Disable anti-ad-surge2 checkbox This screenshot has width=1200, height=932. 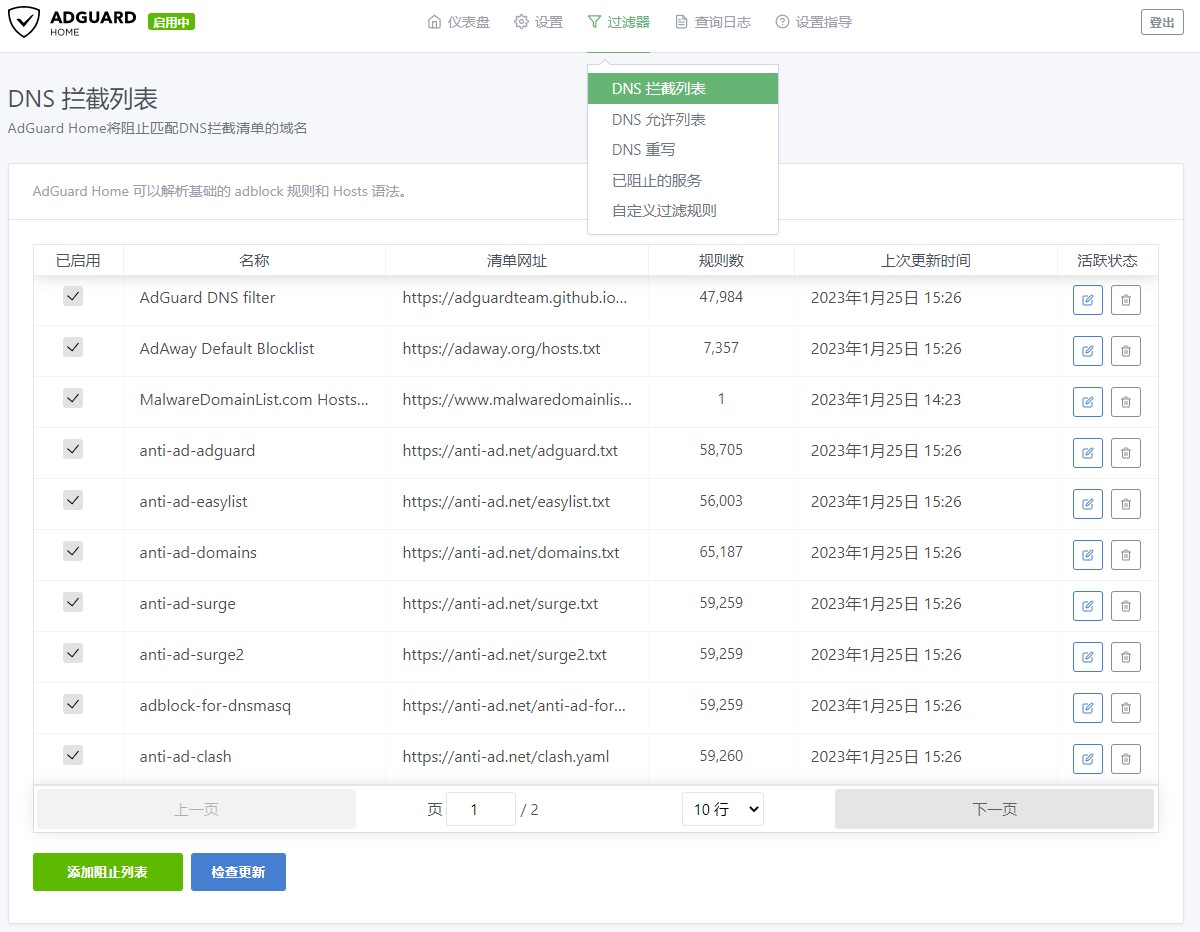73,653
